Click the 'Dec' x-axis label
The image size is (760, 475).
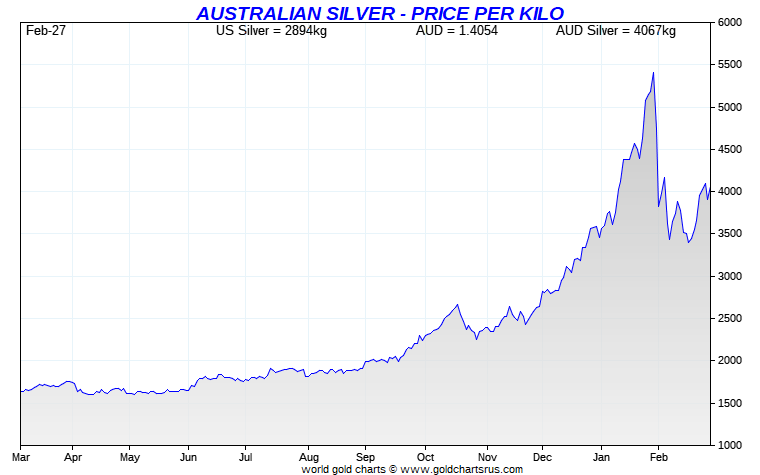[x=542, y=457]
